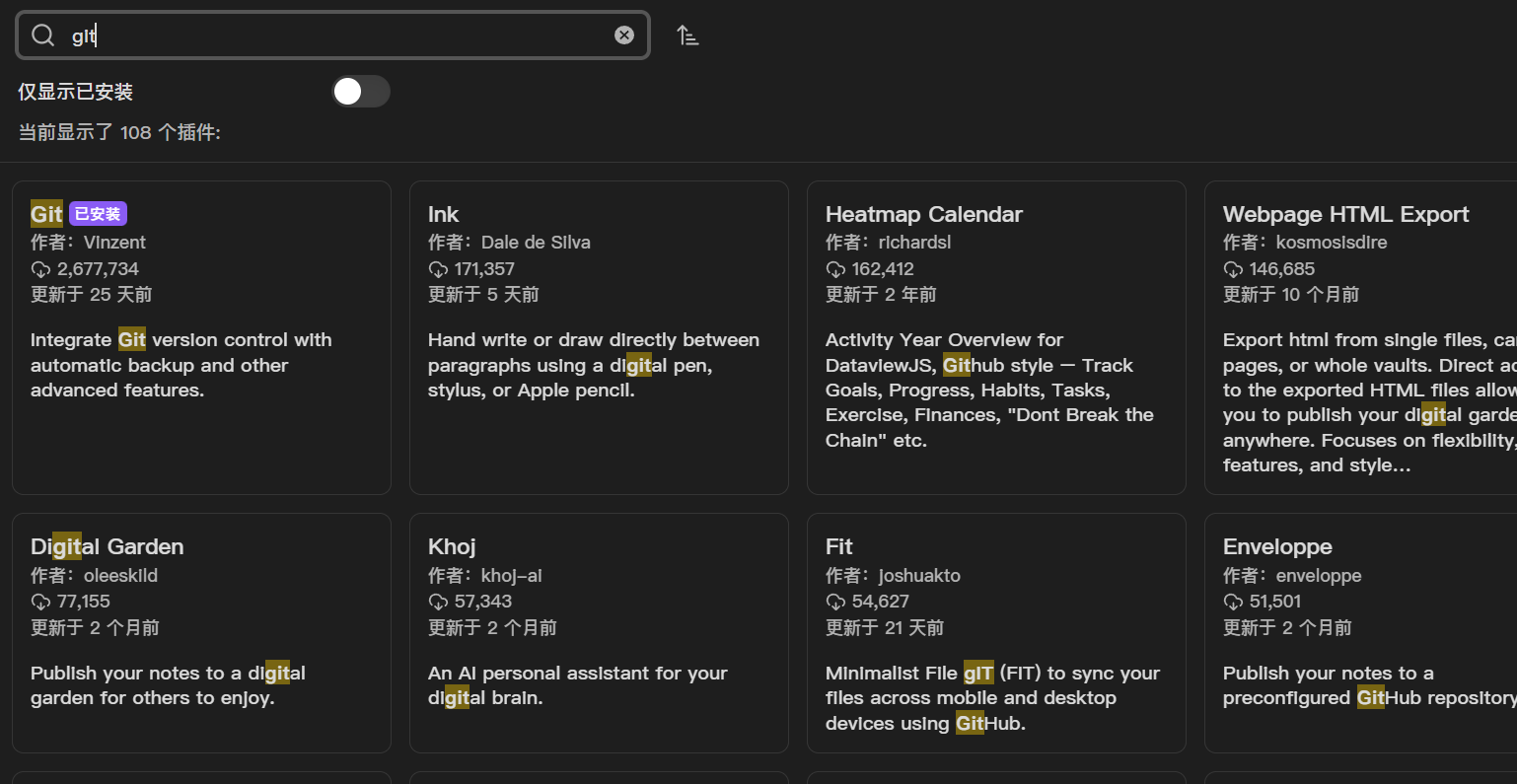The image size is (1517, 784).
Task: Select the author line "richardsl"
Action: (x=888, y=243)
